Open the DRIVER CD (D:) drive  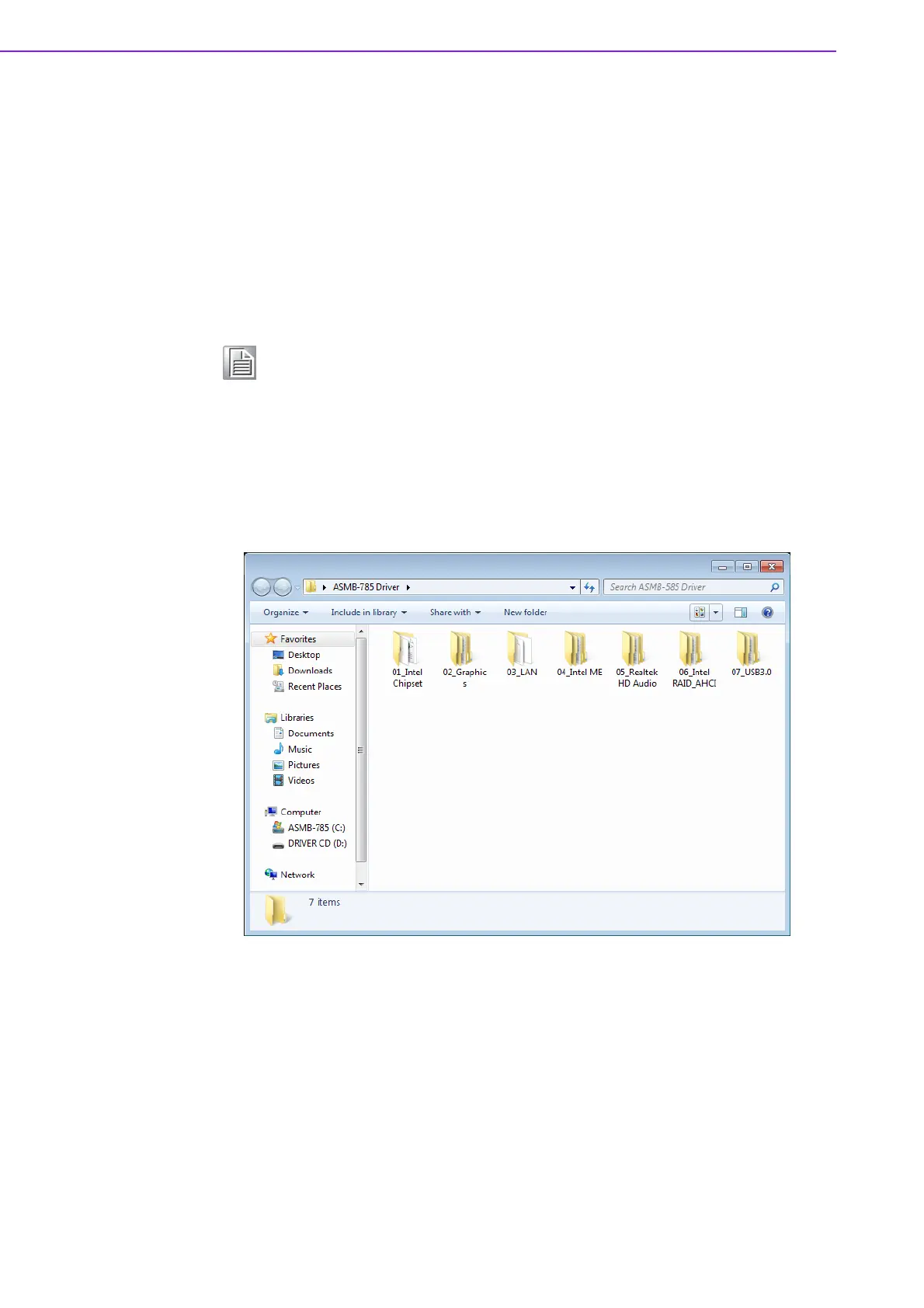[317, 844]
